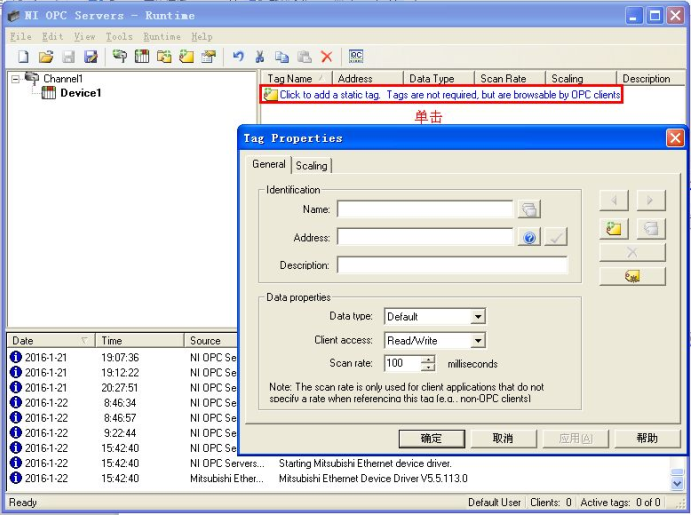Open the Data type dropdown
Viewport: 691px width, 515px height.
pos(478,316)
